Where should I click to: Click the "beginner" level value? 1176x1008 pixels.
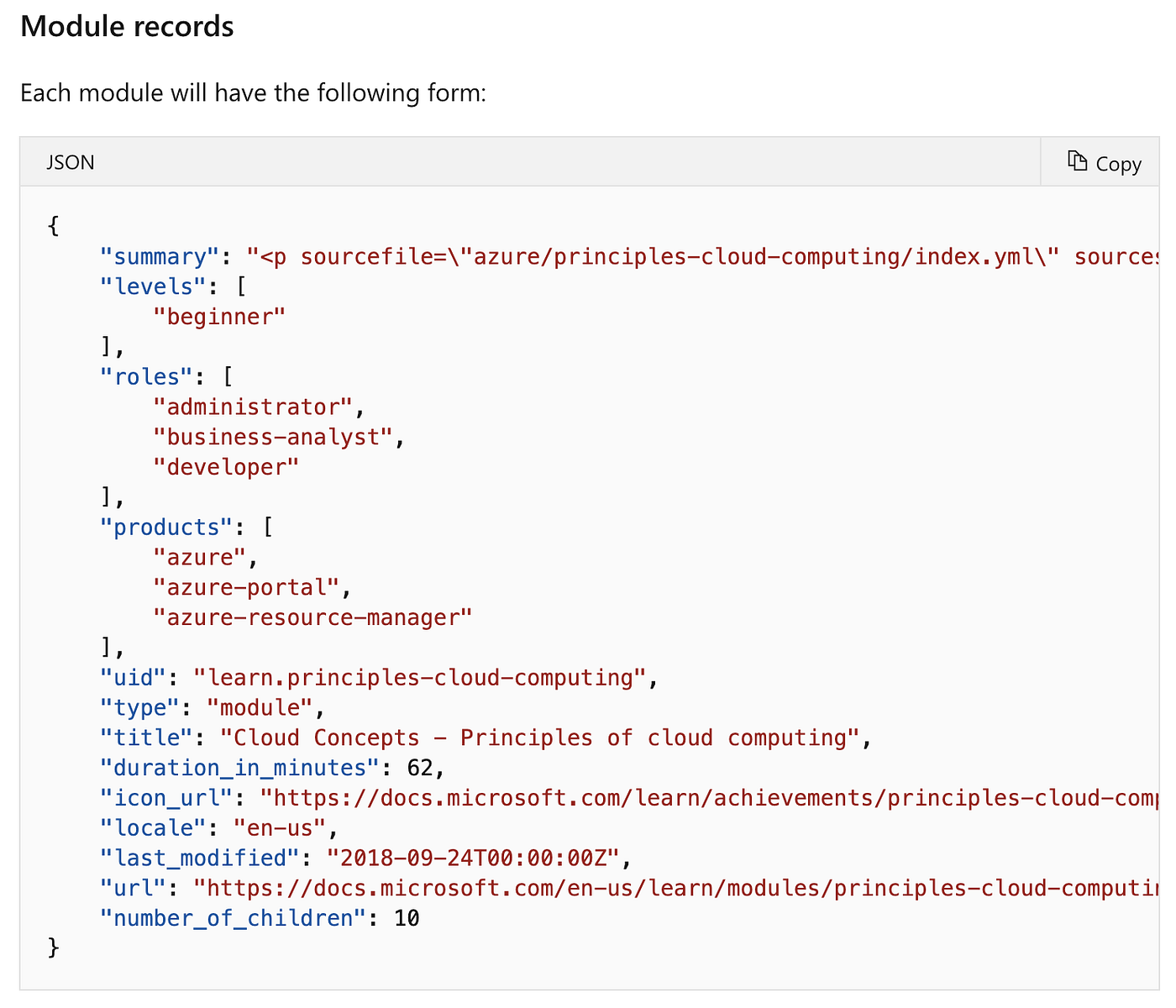[219, 317]
